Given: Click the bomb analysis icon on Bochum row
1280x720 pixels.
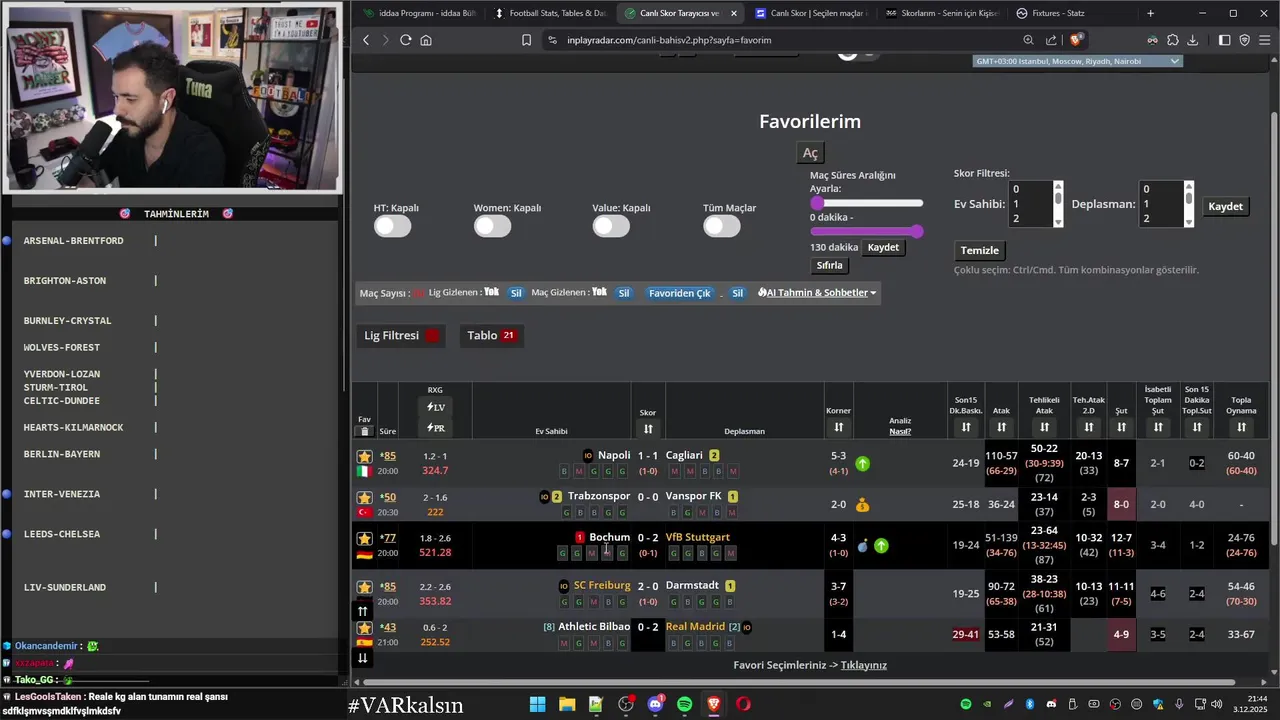Looking at the screenshot, I should (862, 546).
